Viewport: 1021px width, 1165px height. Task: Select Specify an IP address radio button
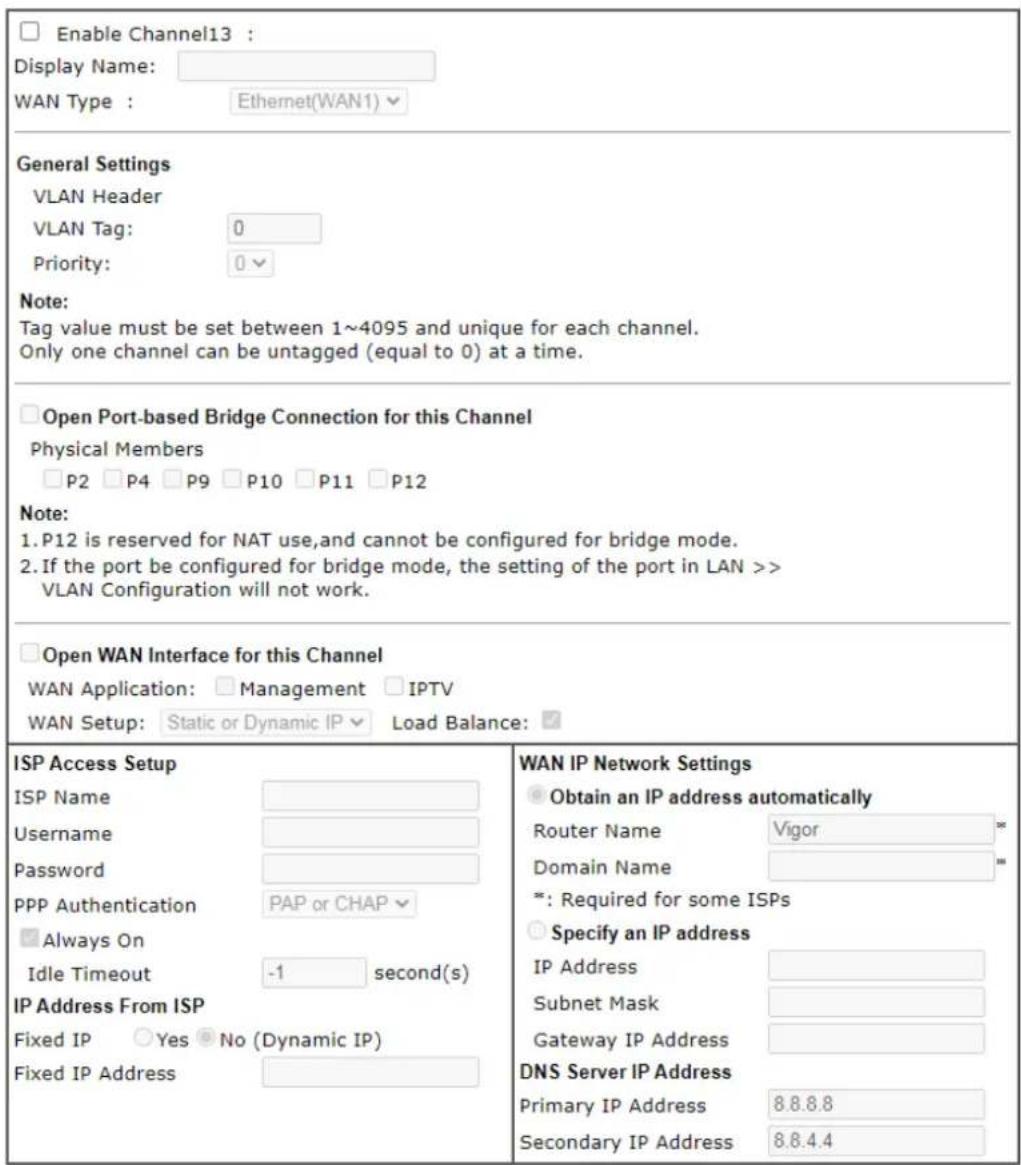[536, 930]
